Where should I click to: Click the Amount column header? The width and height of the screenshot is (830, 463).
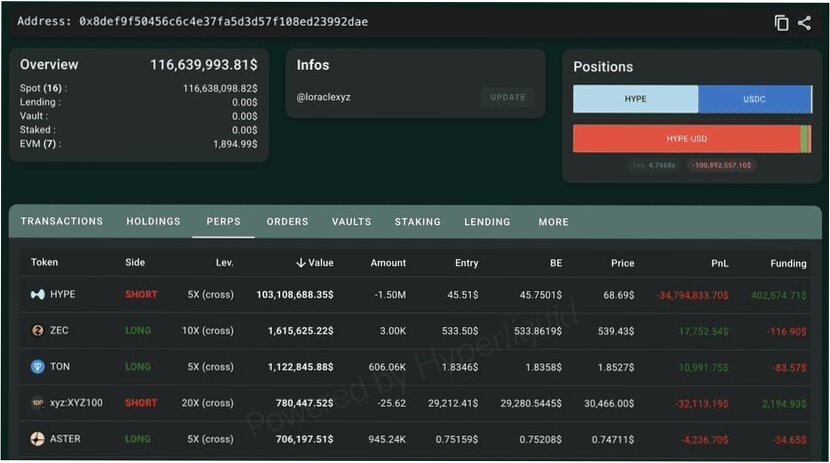coord(388,263)
